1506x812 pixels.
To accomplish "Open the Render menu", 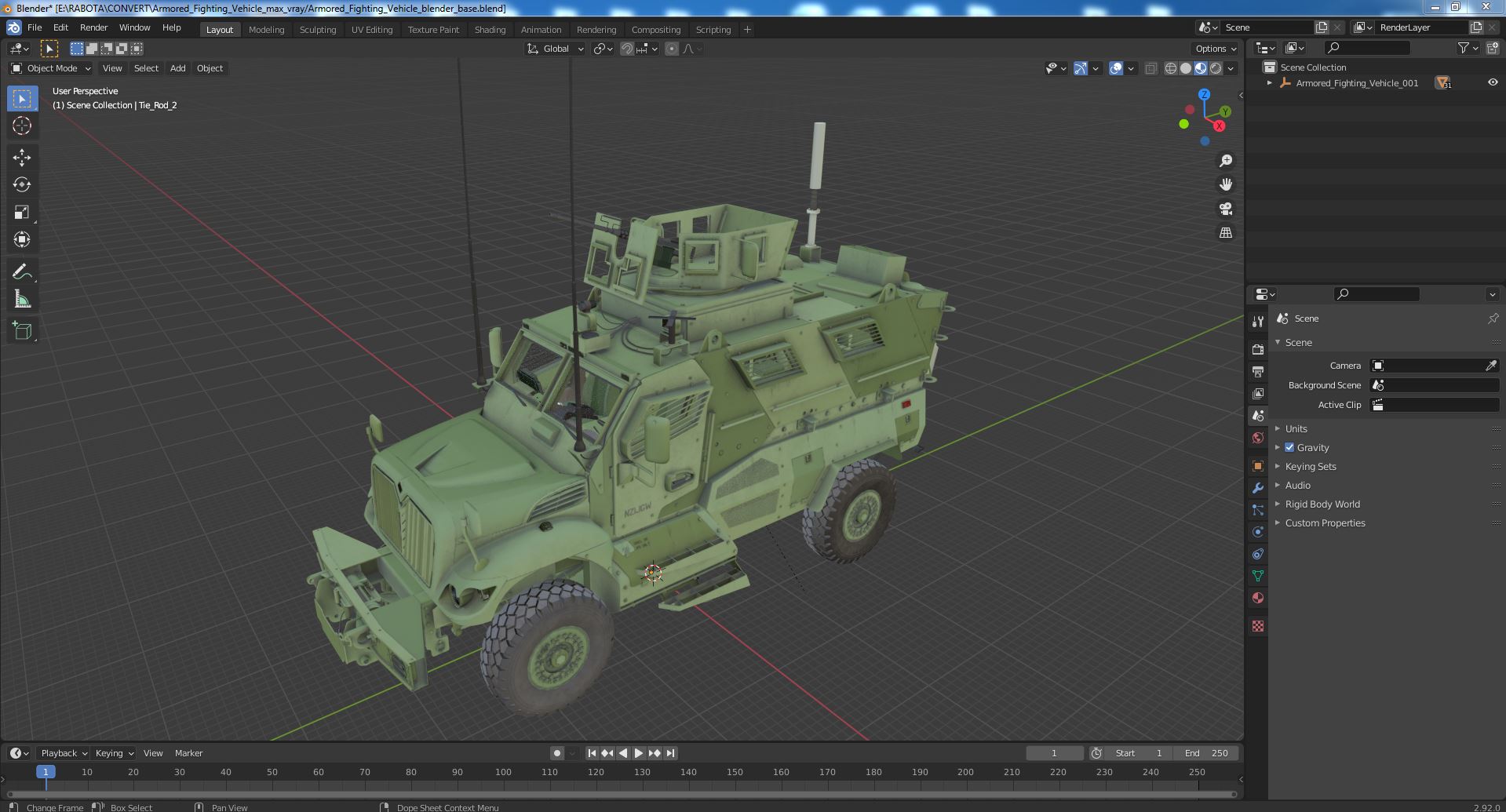I will pos(93,27).
